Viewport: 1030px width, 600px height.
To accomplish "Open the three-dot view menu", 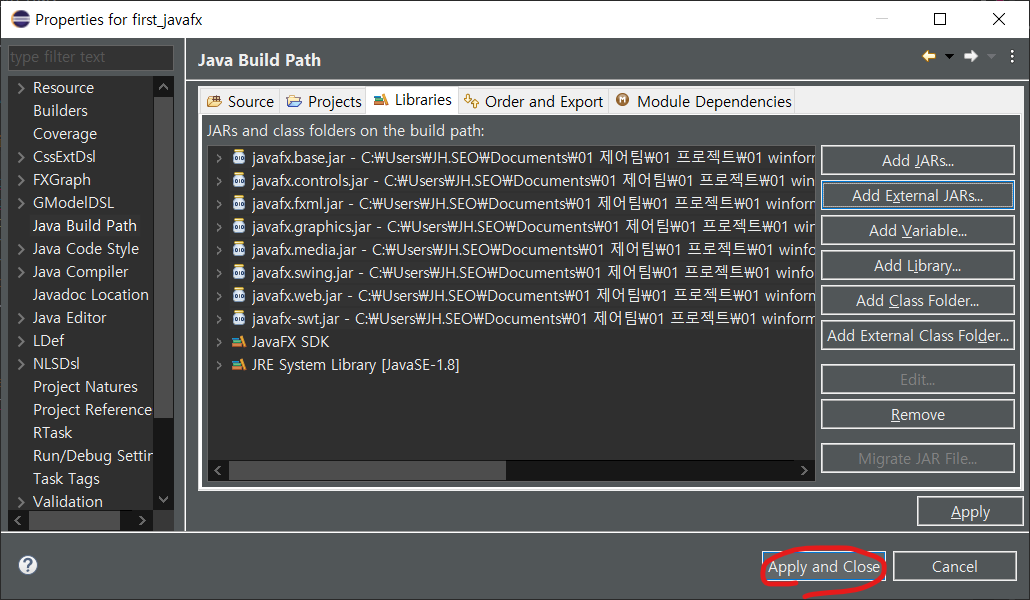I will click(x=1012, y=57).
